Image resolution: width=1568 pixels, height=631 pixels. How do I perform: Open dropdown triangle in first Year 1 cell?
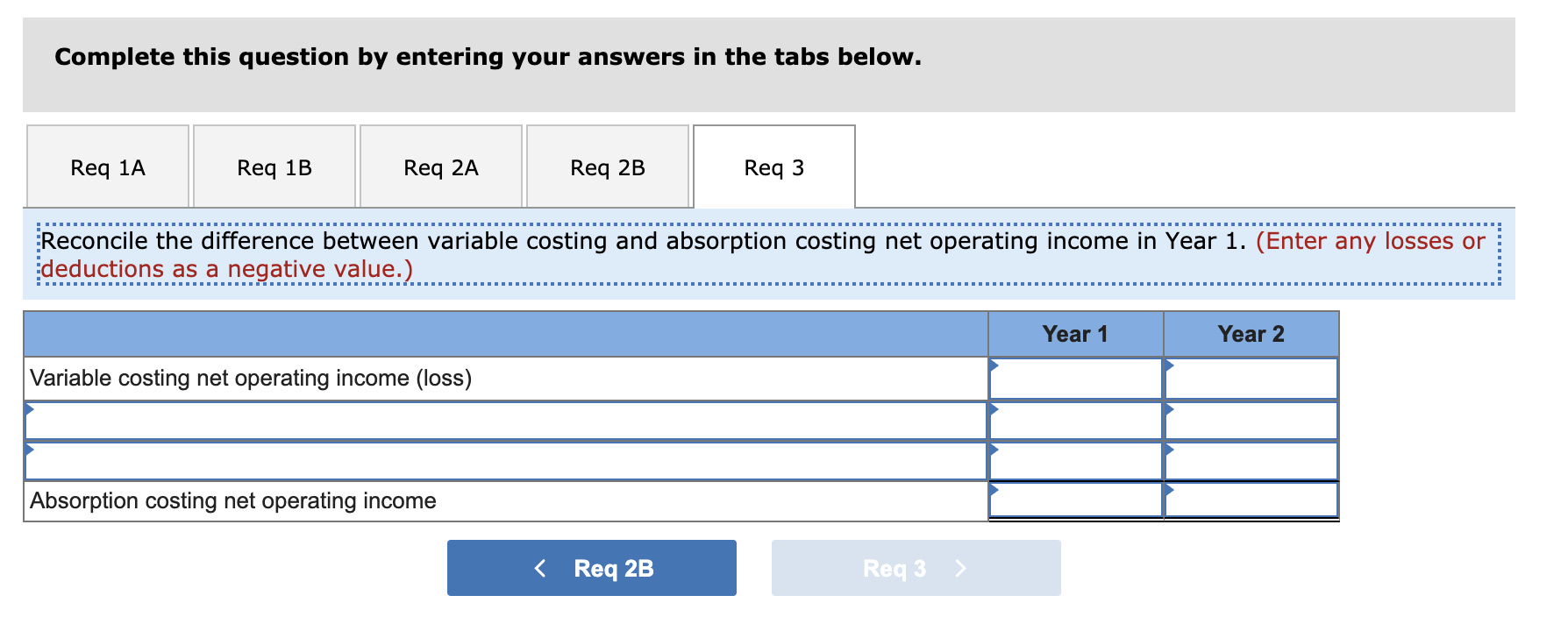(995, 365)
